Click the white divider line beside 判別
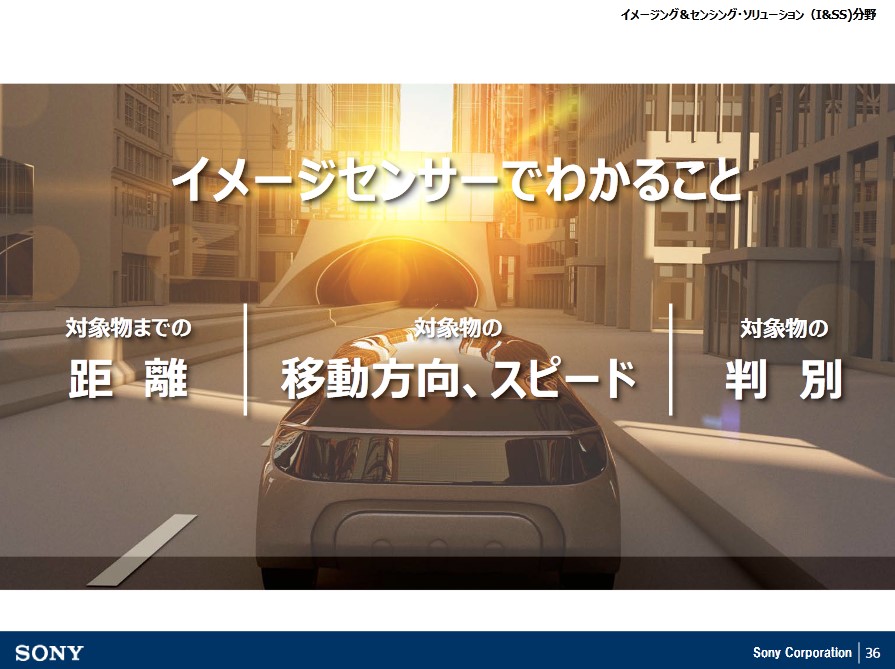The image size is (895, 669). (x=671, y=359)
